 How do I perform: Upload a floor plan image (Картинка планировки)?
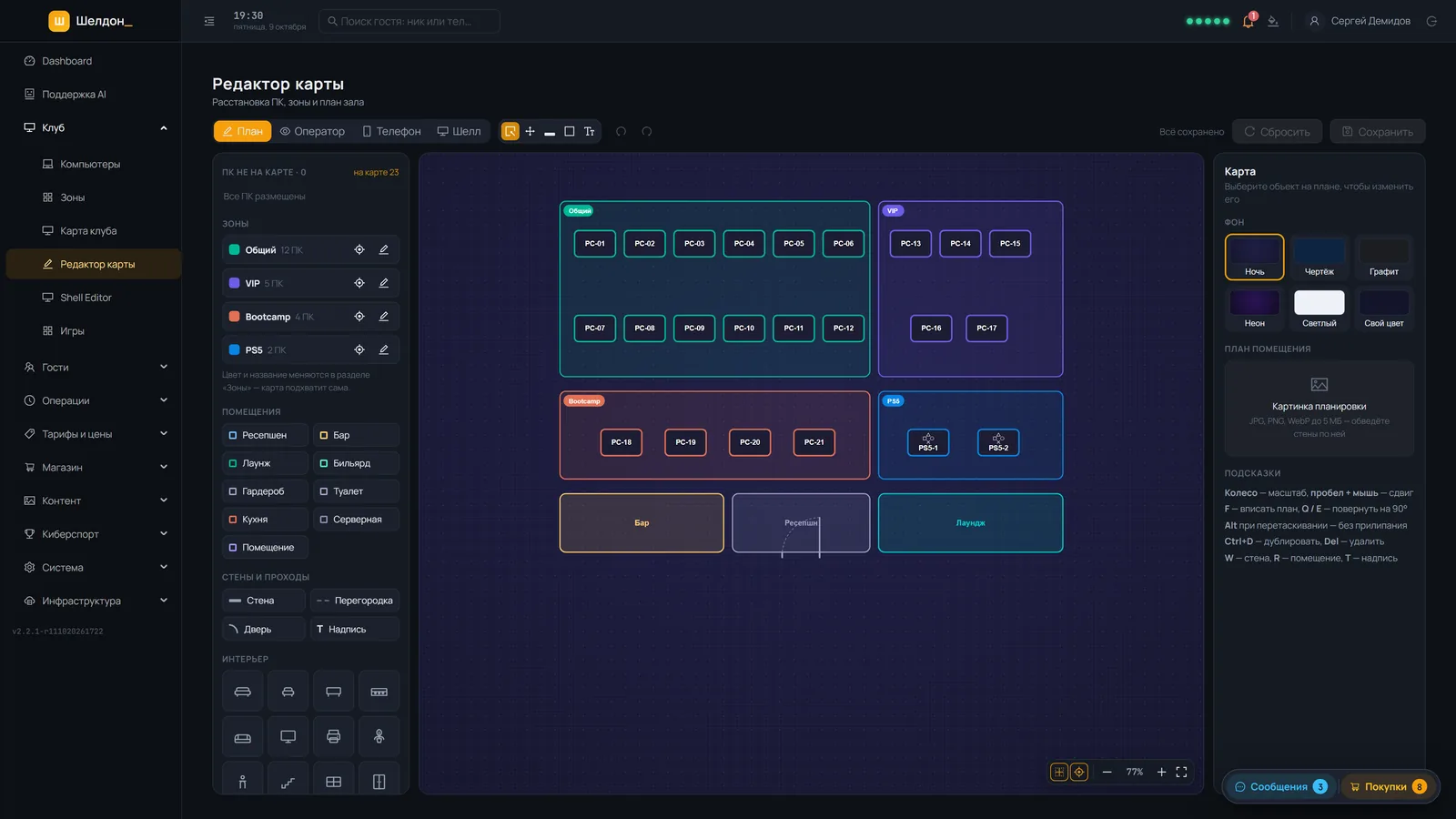pos(1319,409)
